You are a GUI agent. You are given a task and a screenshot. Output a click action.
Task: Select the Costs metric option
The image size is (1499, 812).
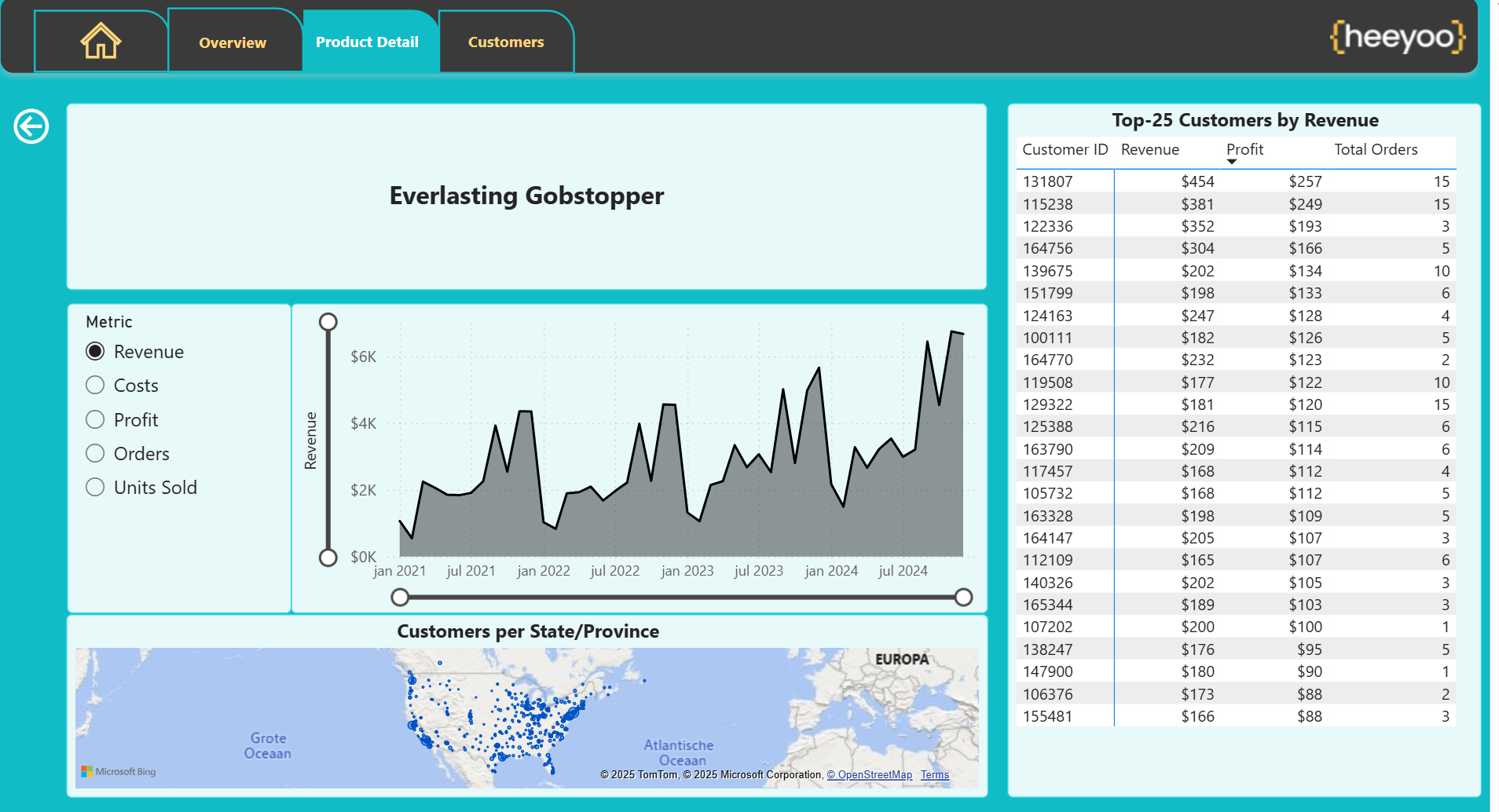(x=95, y=385)
